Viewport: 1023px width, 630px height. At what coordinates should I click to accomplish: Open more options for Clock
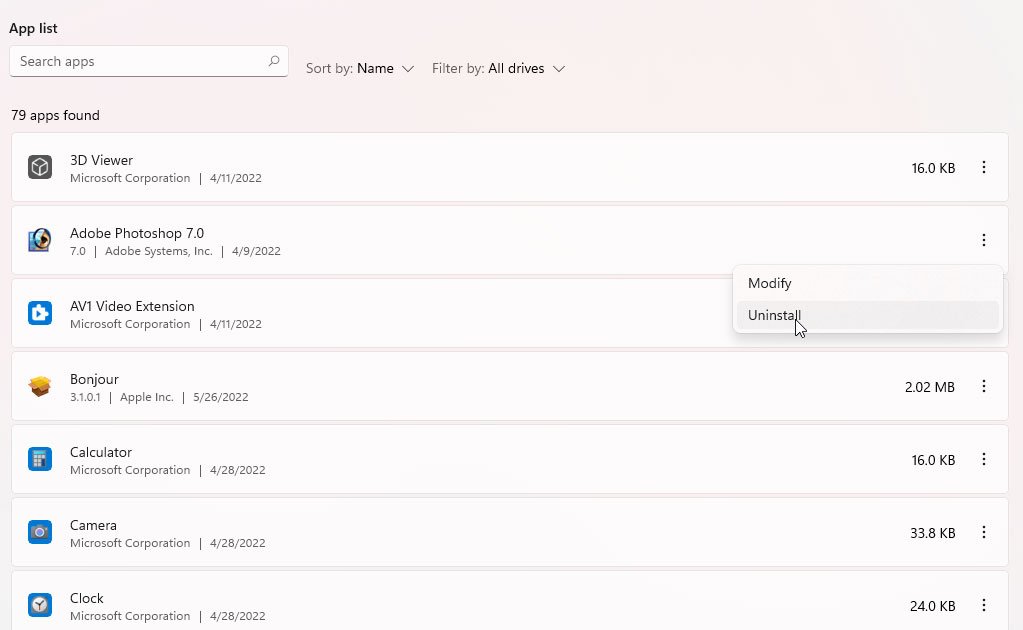[x=984, y=606]
